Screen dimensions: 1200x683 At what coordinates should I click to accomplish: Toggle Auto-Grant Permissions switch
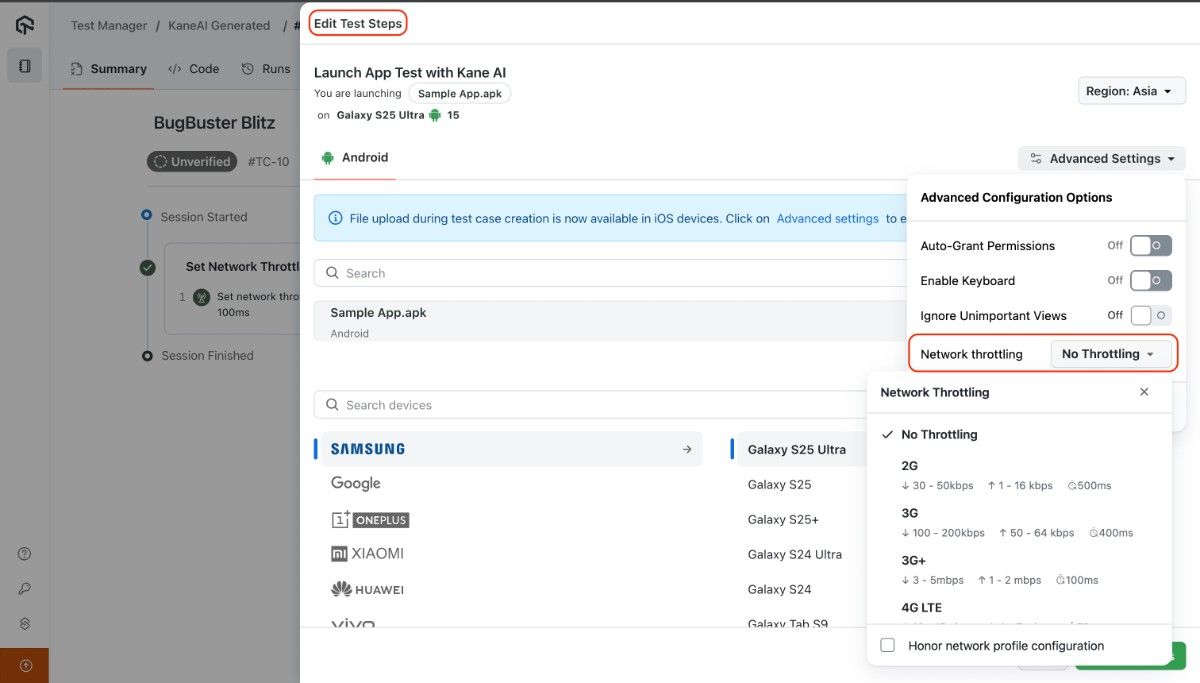tap(1150, 245)
